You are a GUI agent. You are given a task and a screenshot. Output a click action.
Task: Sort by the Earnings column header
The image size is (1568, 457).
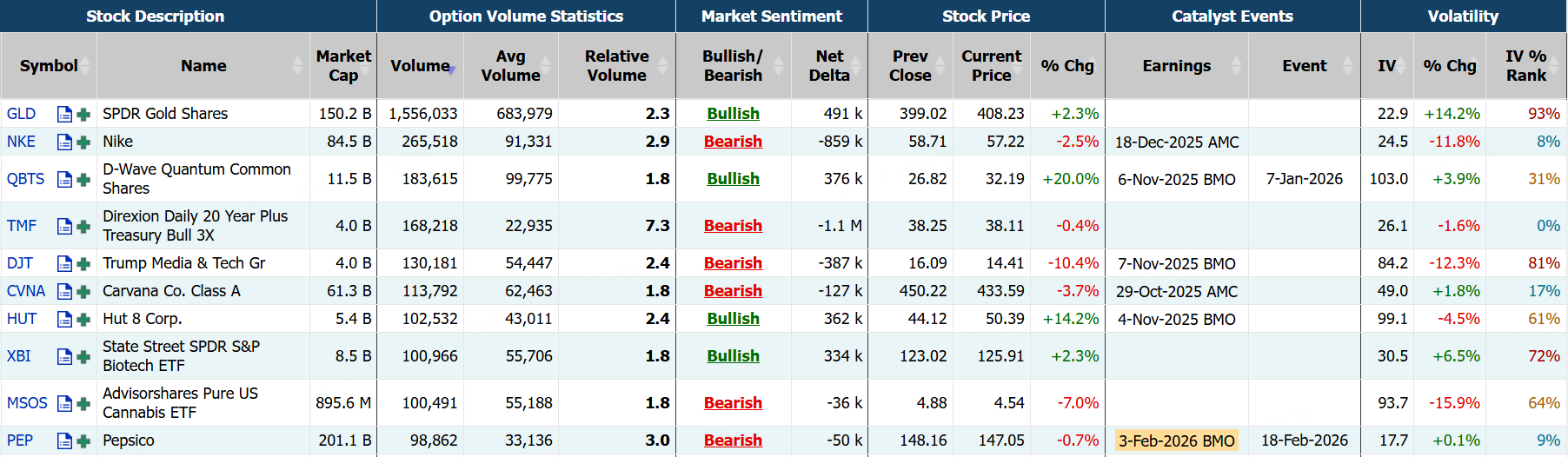tap(1176, 66)
